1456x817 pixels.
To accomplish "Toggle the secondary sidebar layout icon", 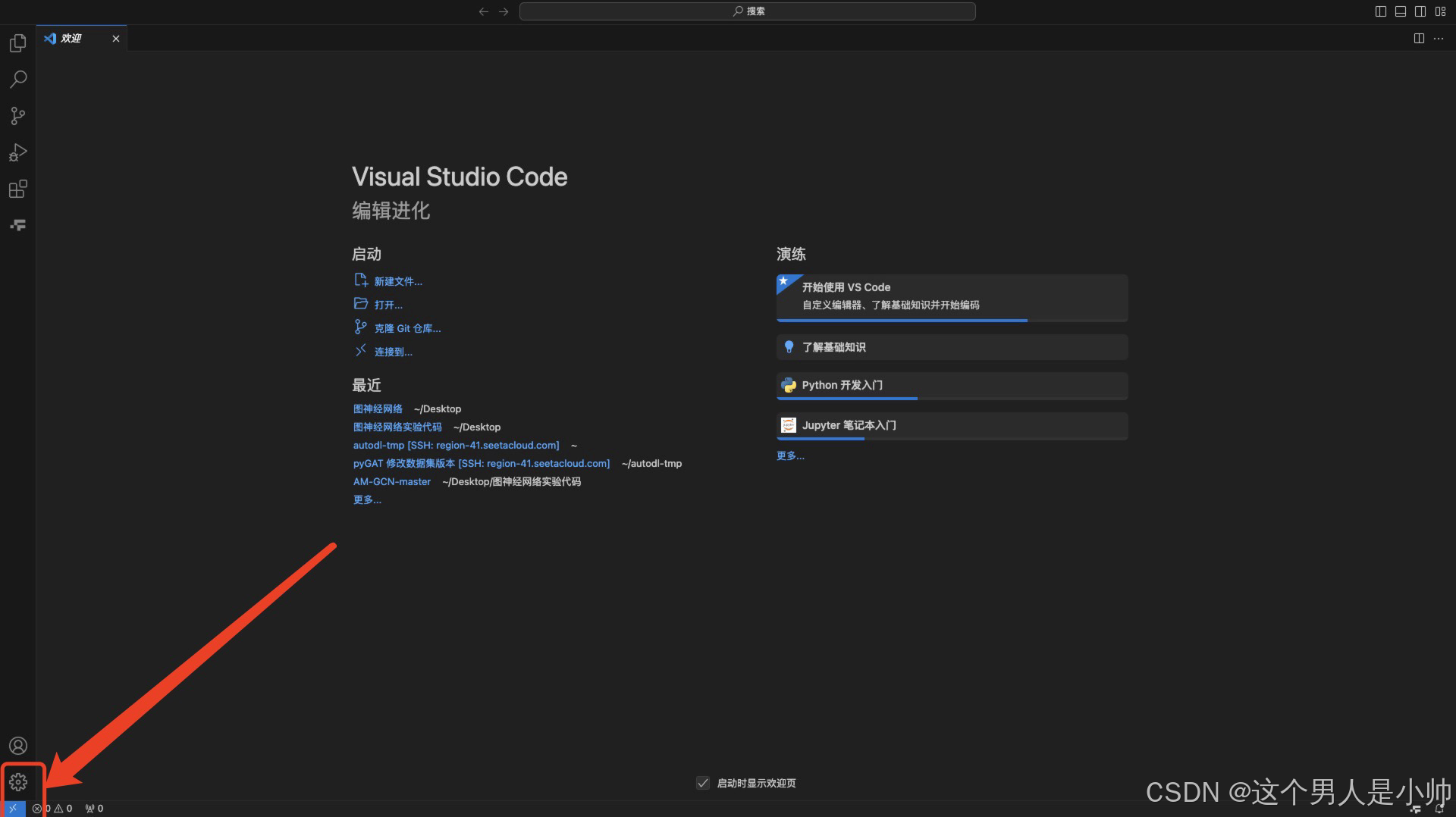I will click(x=1420, y=11).
